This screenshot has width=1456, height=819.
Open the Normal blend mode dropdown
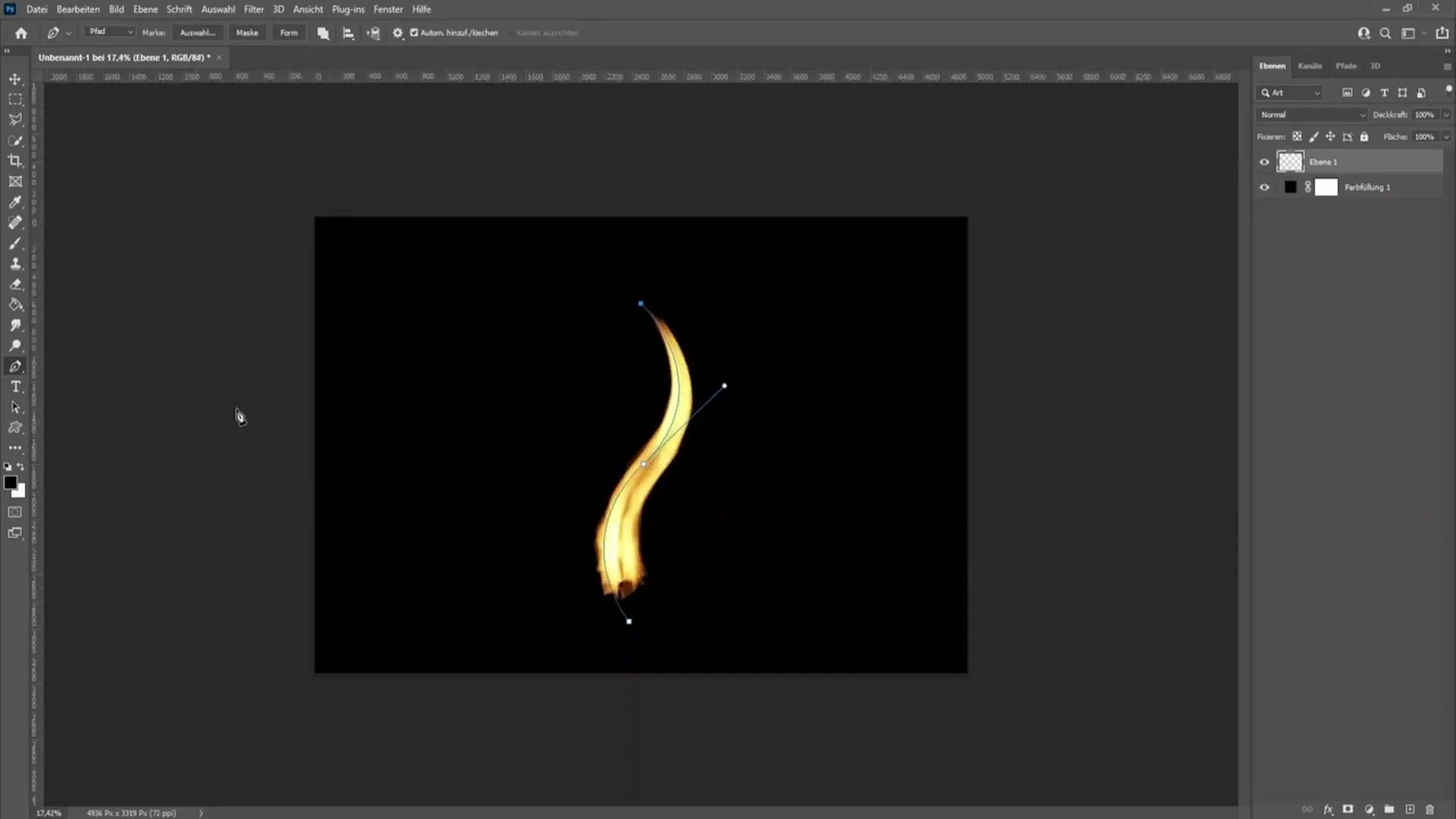tap(1313, 115)
